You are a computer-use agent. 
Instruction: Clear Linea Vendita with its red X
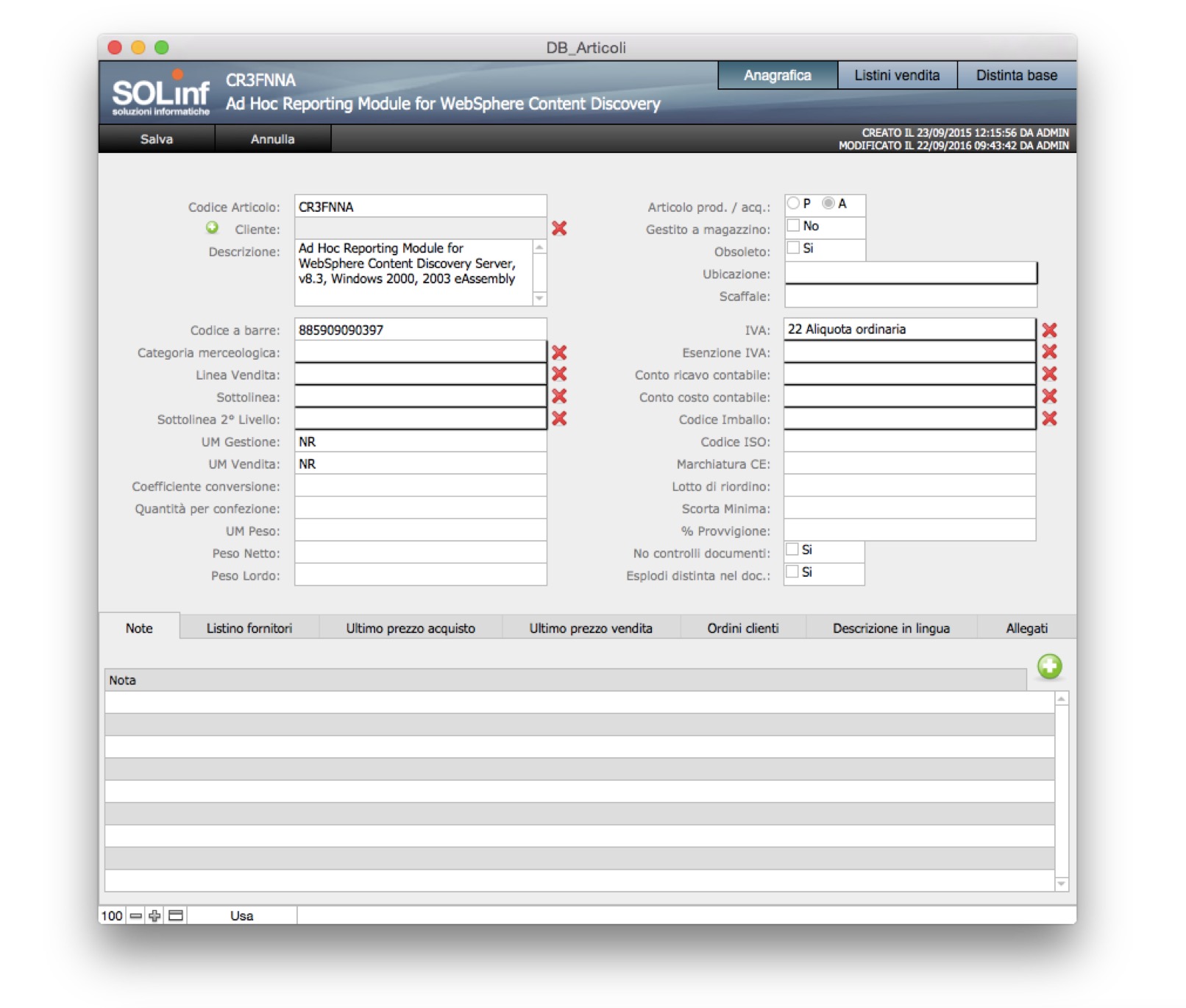point(559,375)
